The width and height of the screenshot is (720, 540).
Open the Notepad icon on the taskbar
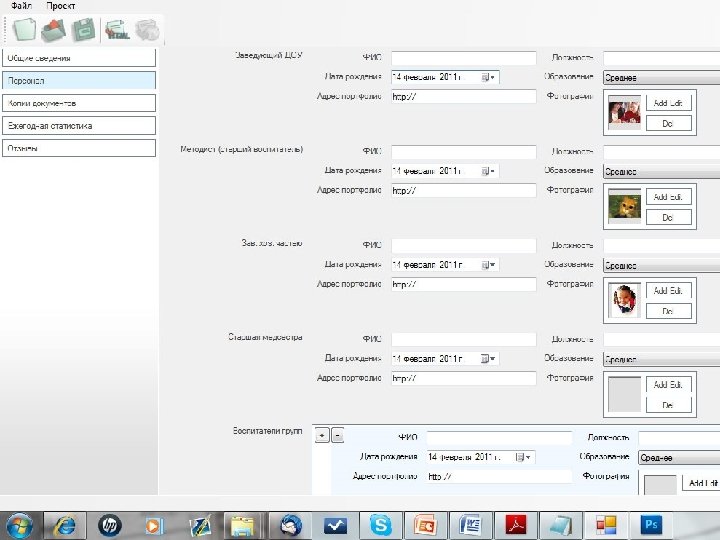point(560,525)
